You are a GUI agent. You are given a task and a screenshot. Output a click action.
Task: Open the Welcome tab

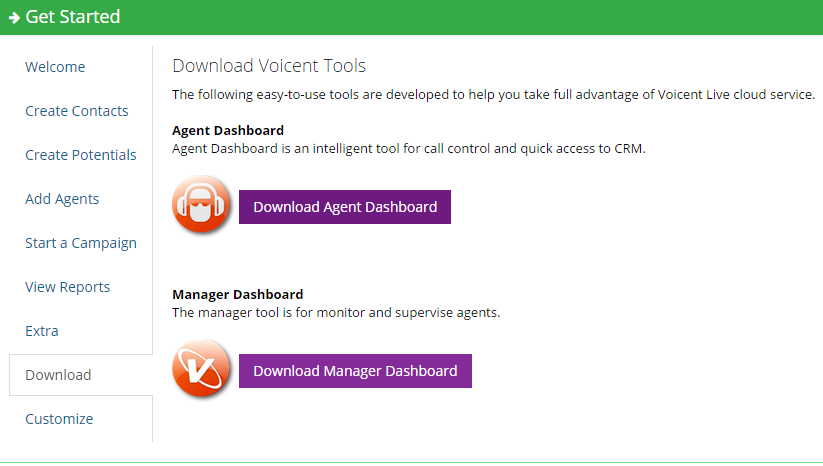[x=55, y=67]
